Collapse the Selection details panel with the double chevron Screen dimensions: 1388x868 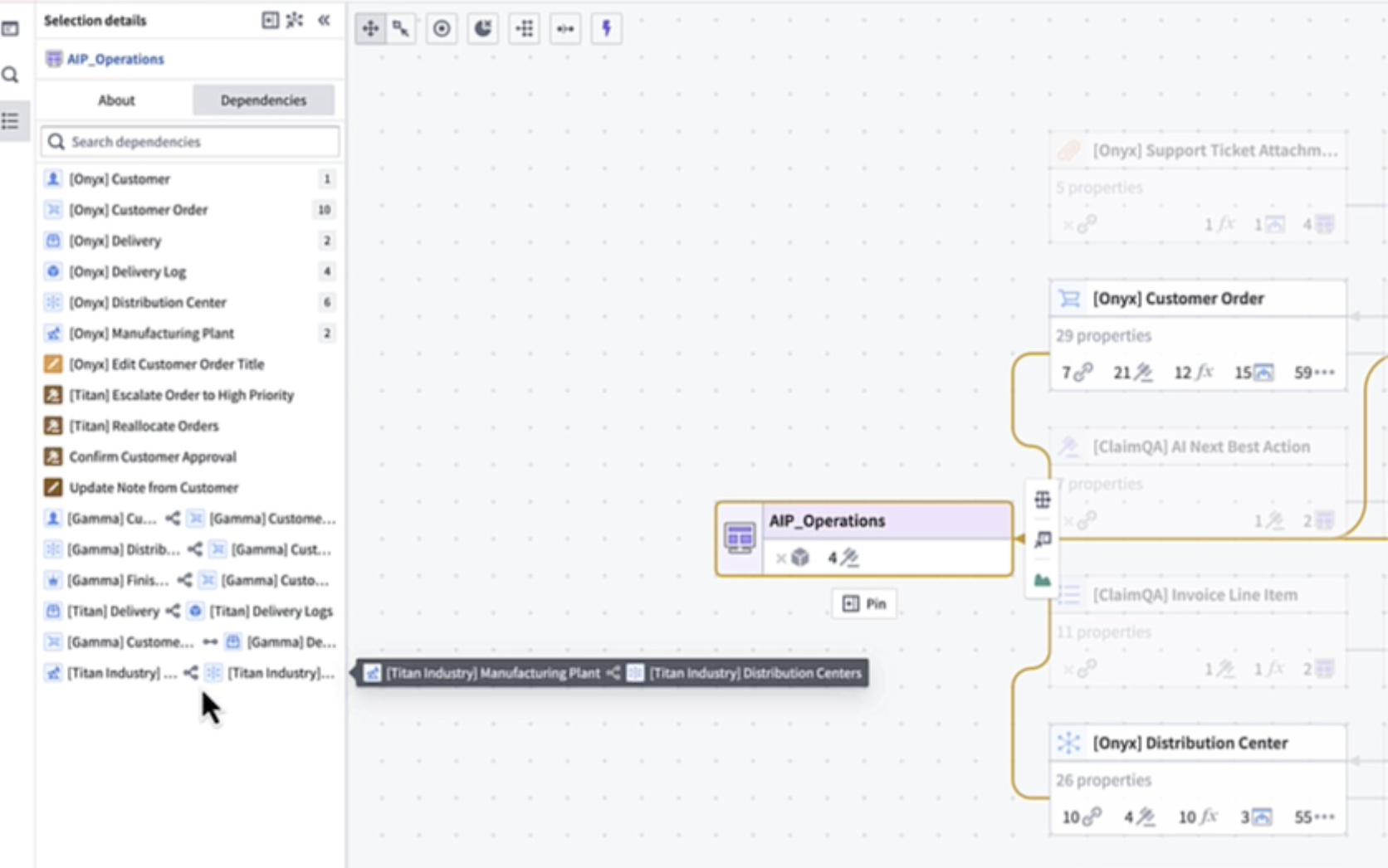(x=325, y=21)
